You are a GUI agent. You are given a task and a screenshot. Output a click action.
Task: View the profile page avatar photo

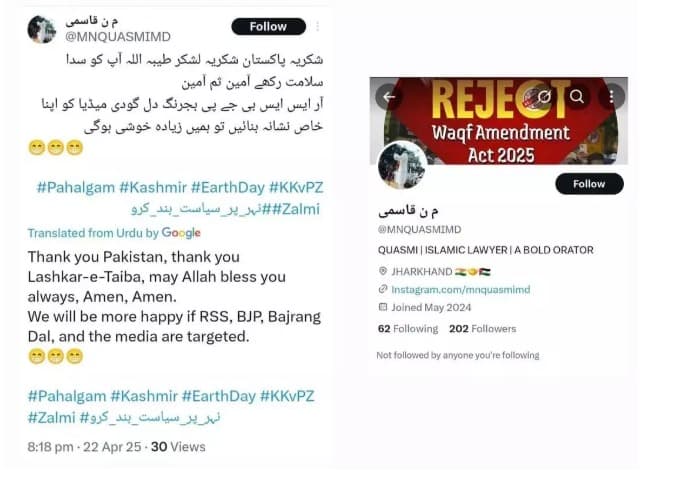[402, 165]
